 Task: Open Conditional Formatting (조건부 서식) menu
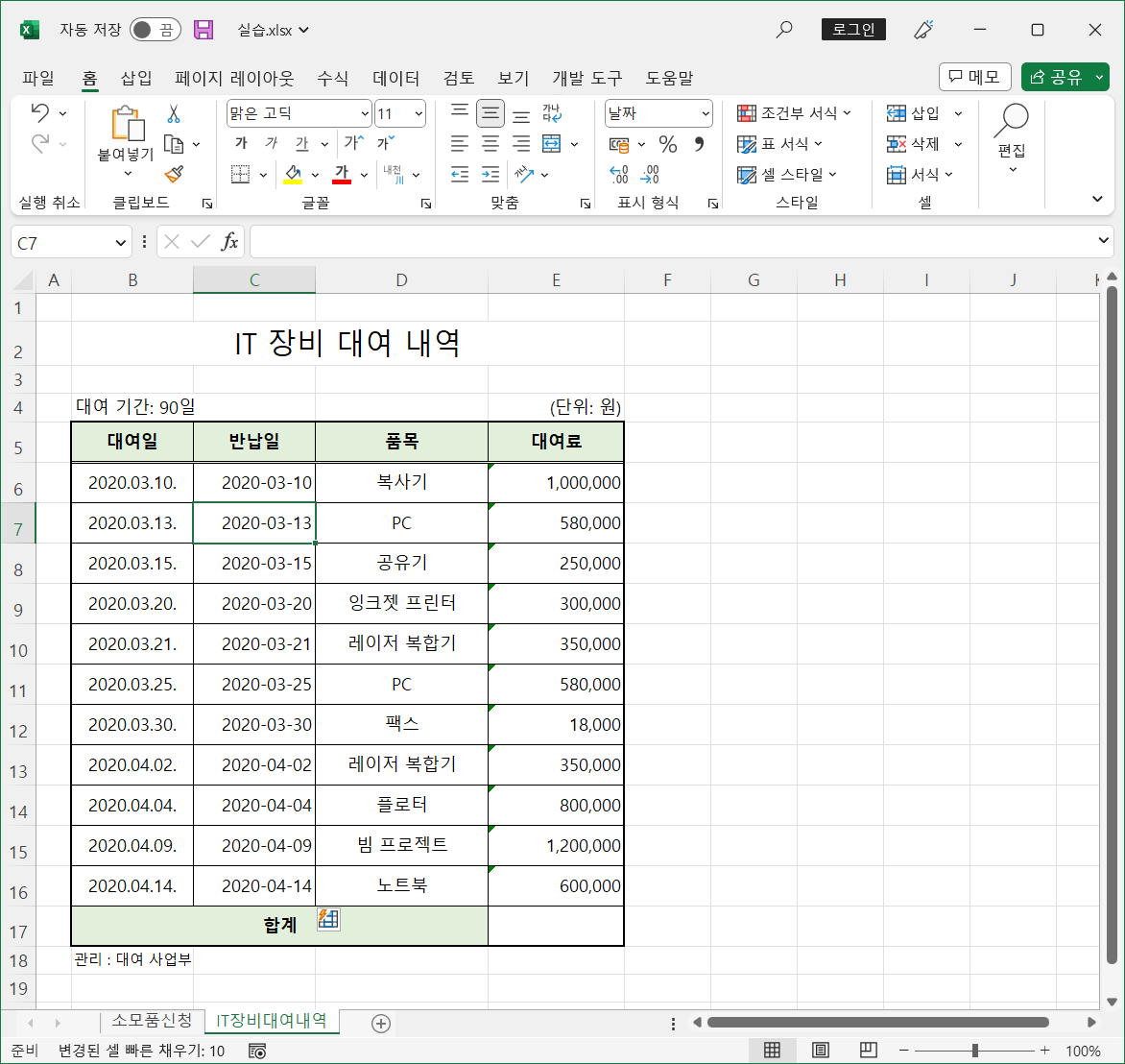(794, 113)
